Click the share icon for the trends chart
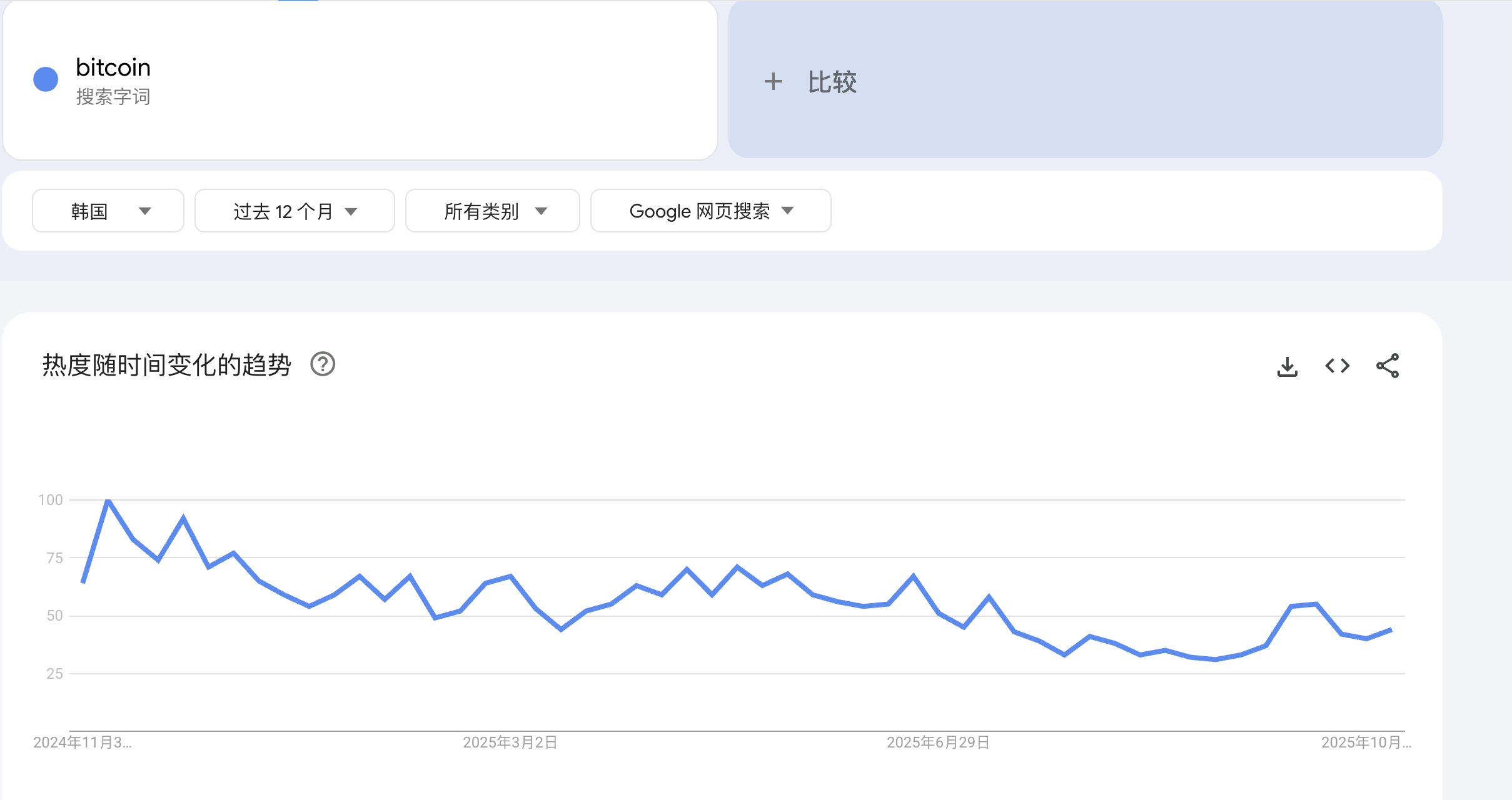 [1389, 366]
